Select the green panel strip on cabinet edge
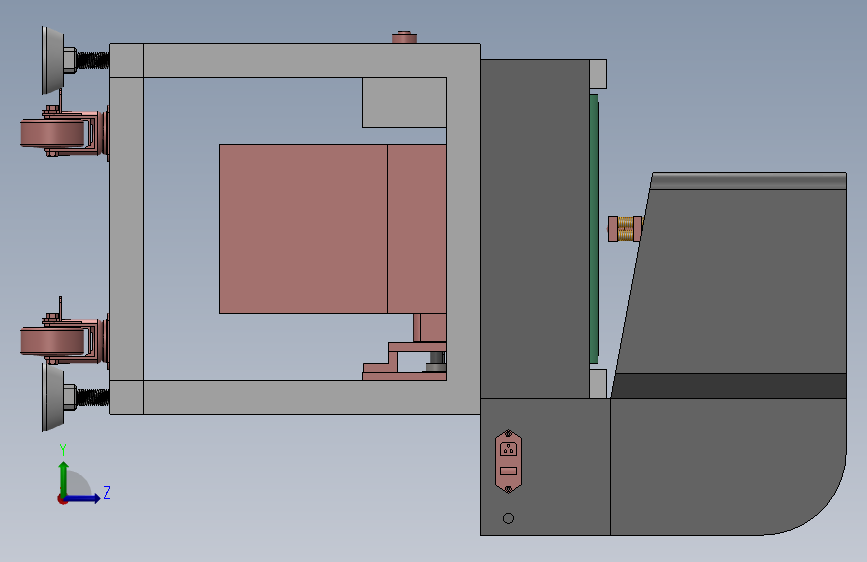Viewport: 867px width, 562px height. (594, 229)
